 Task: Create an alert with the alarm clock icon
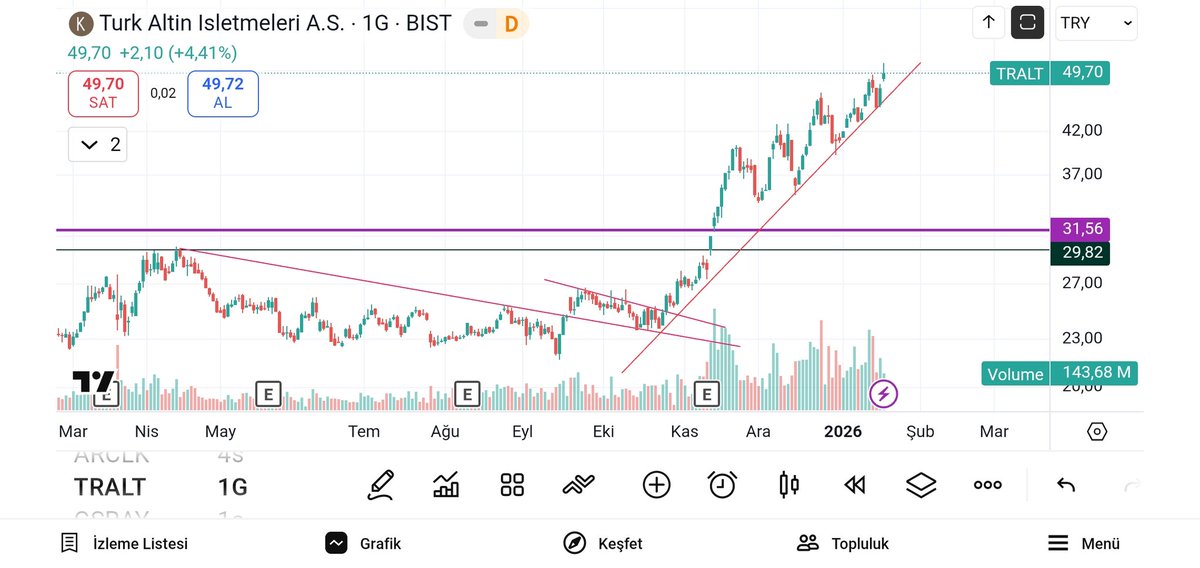pos(722,485)
